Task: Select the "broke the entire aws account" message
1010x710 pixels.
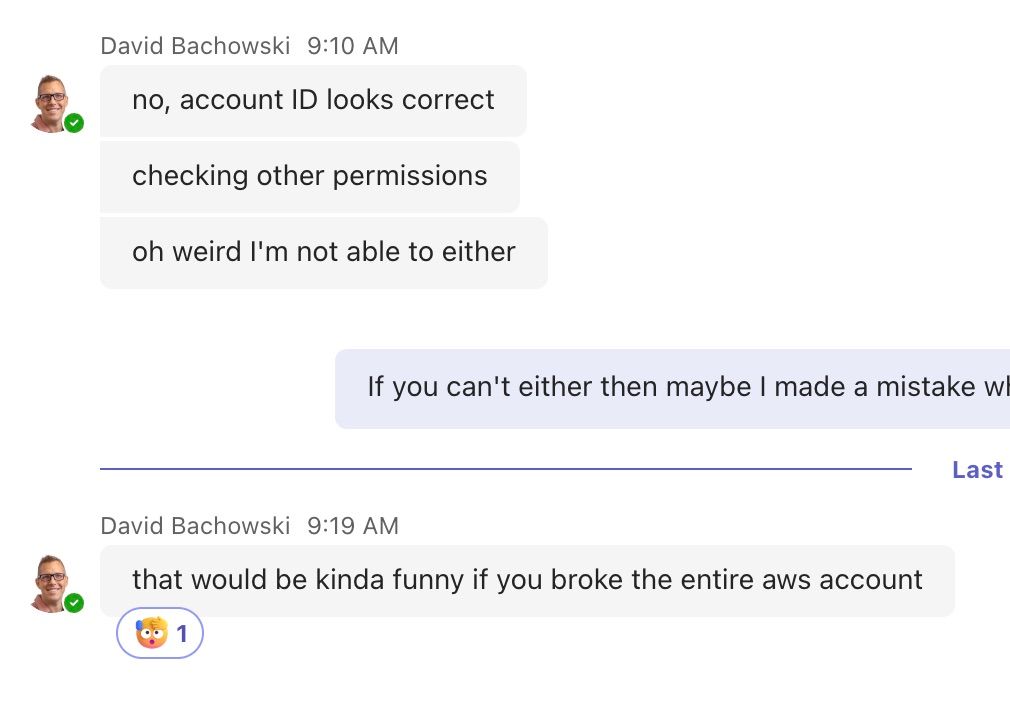Action: [x=527, y=581]
